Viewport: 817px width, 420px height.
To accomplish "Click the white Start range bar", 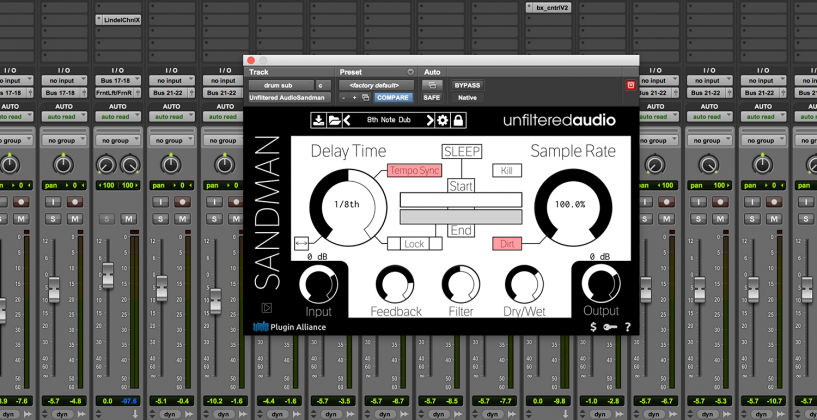I will [x=461, y=200].
